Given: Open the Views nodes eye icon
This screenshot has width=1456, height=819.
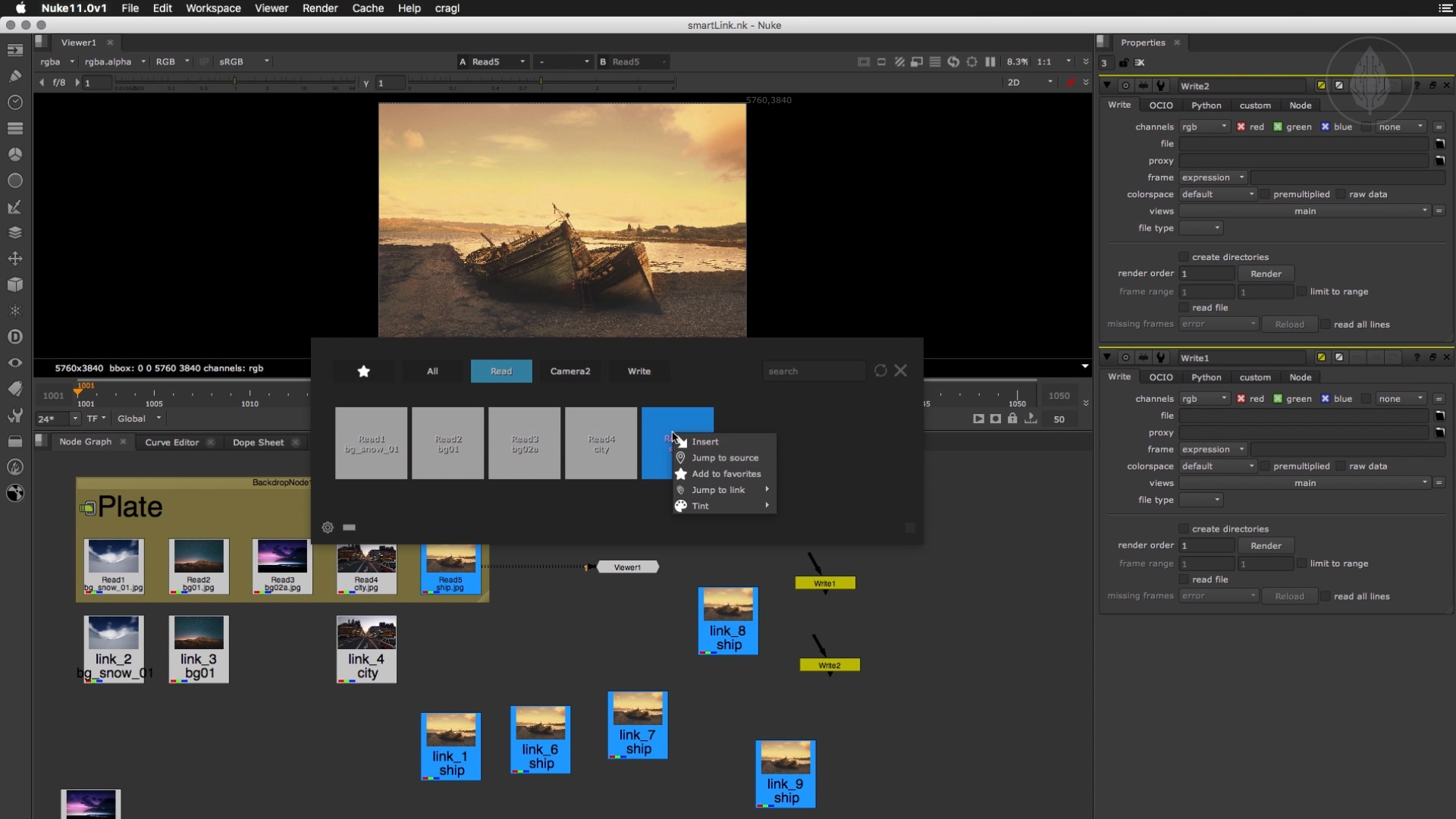Looking at the screenshot, I should click(14, 363).
